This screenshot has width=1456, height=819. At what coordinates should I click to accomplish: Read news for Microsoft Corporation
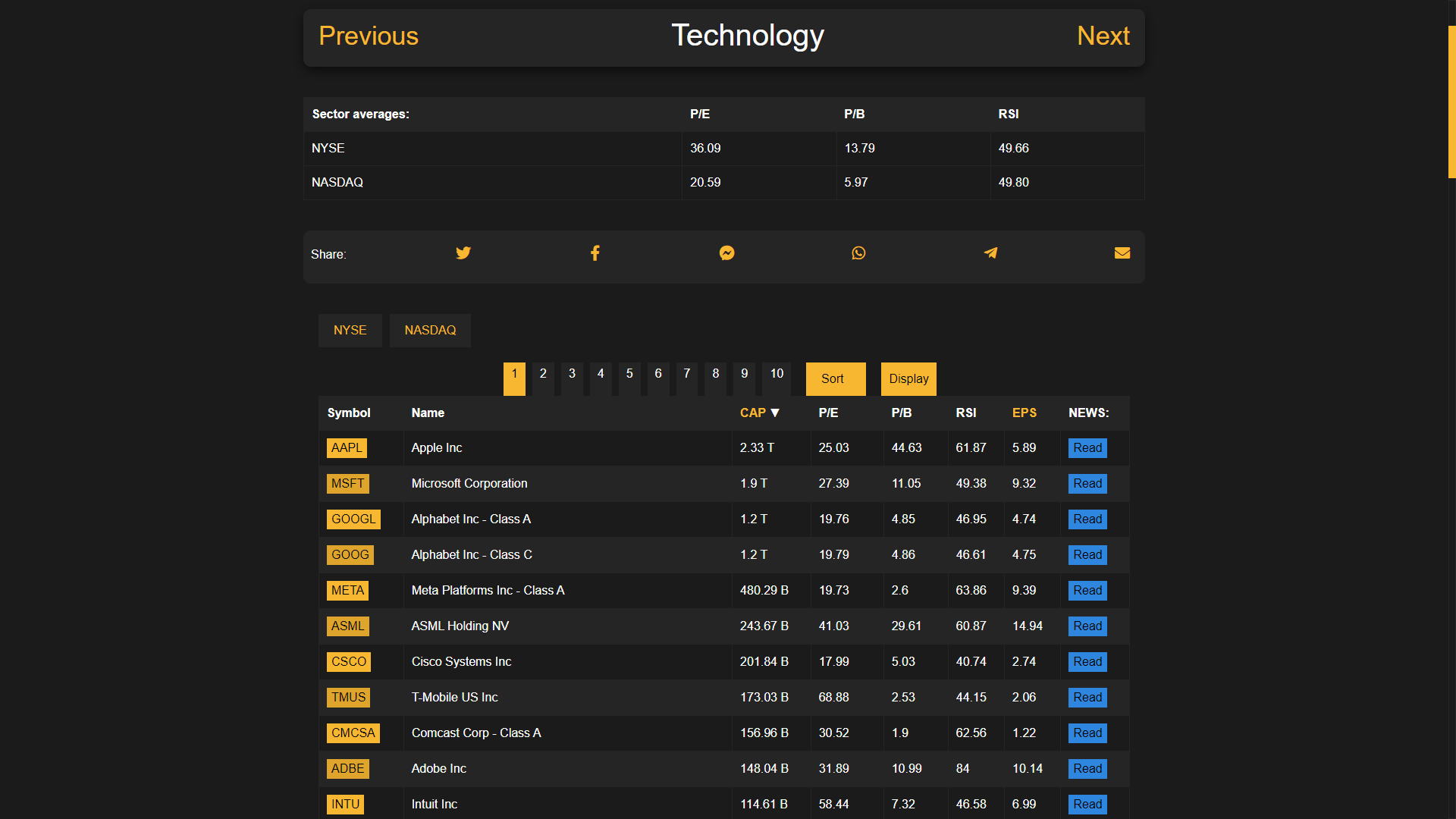pyautogui.click(x=1087, y=484)
